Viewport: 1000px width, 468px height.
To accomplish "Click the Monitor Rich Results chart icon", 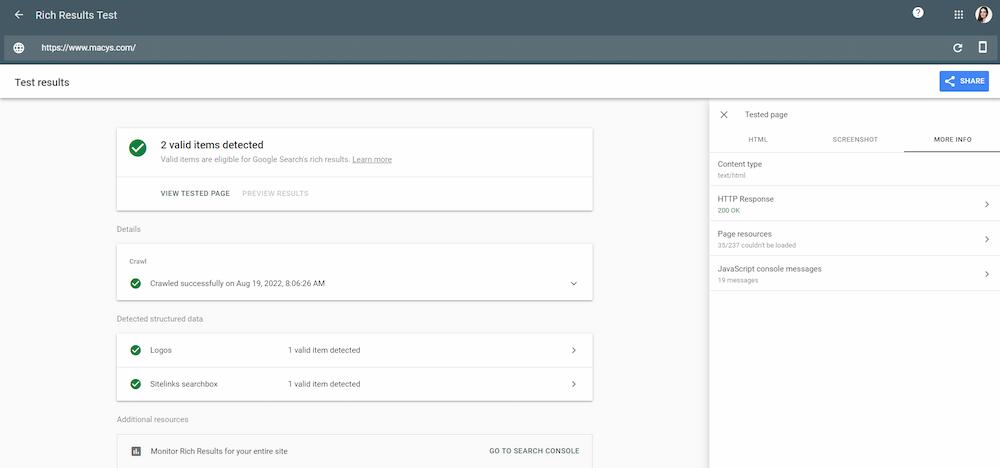I will point(136,451).
